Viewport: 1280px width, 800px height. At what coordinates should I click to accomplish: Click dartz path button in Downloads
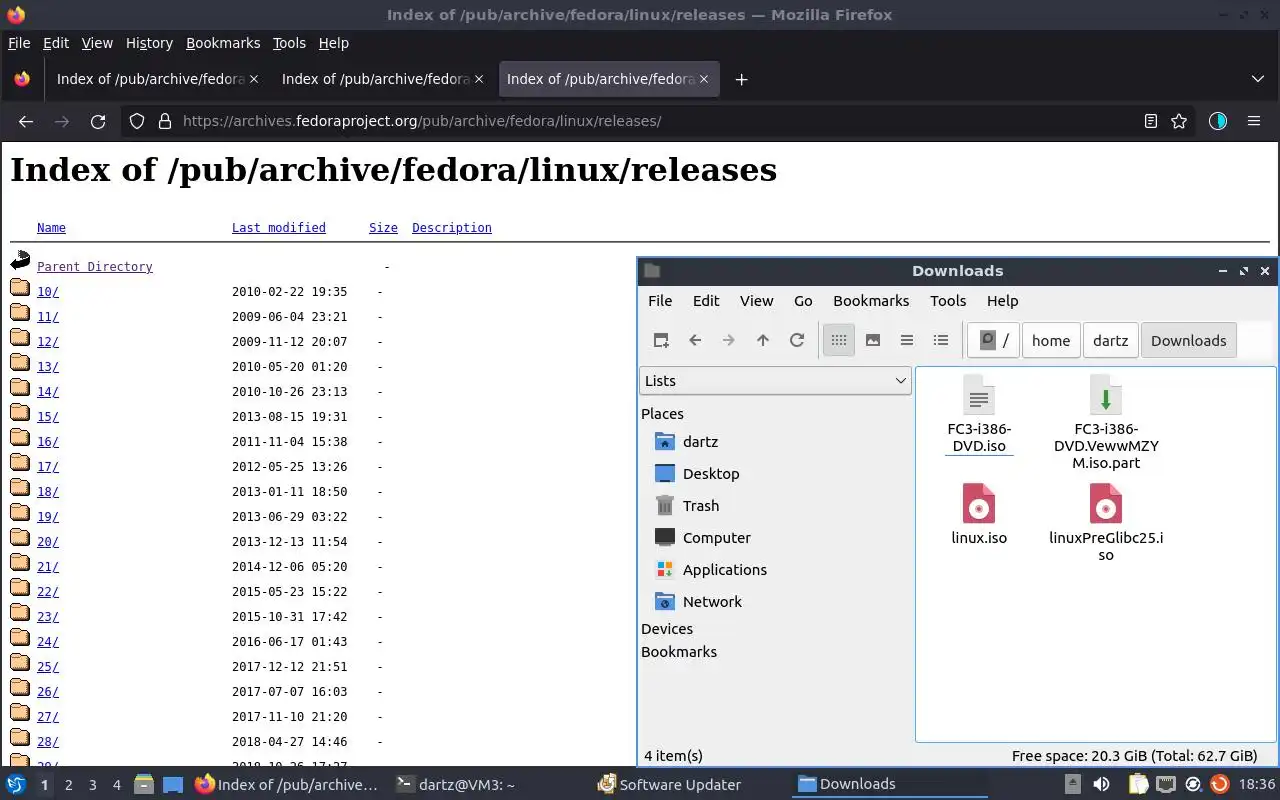coord(1110,340)
